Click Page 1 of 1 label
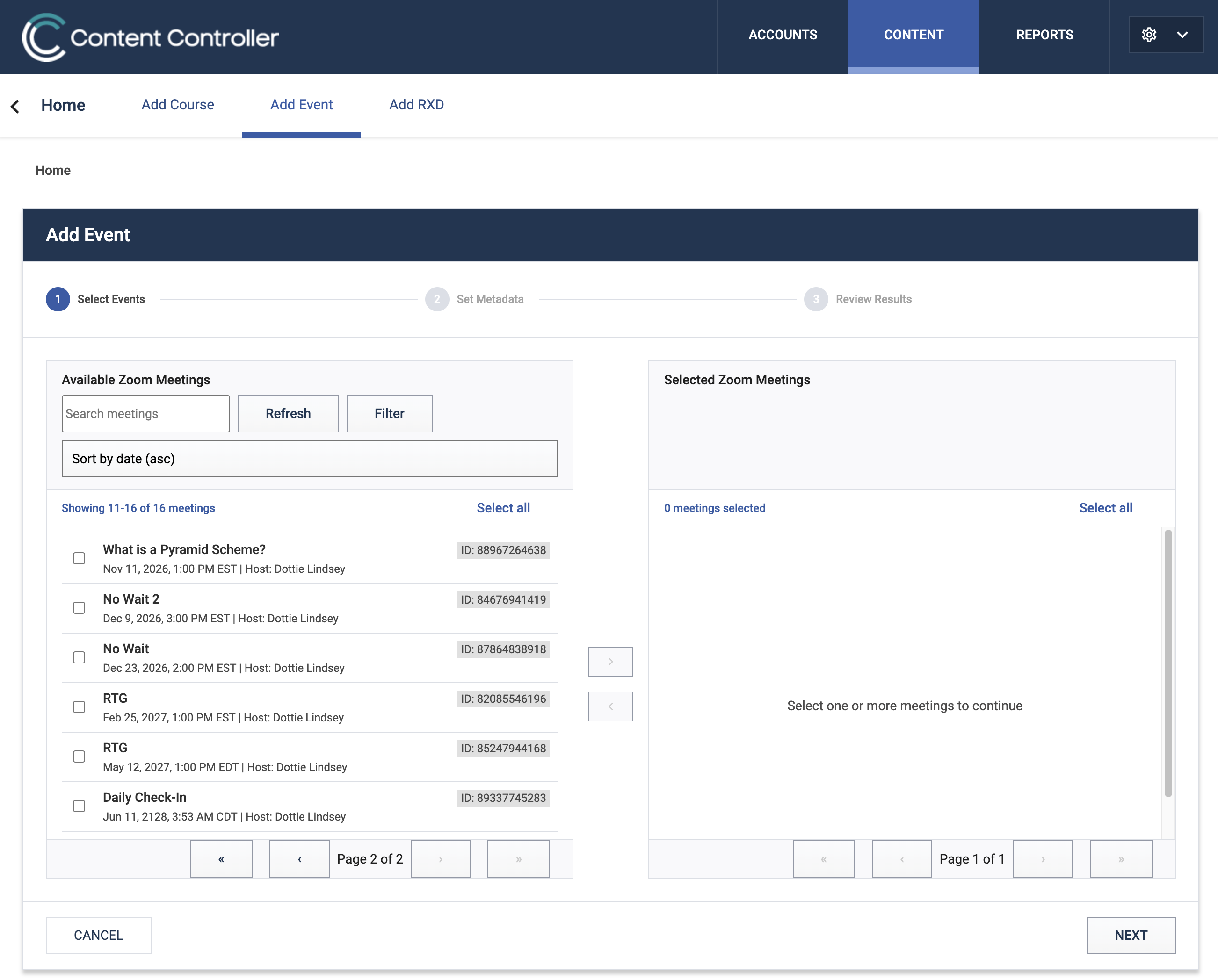Image resolution: width=1218 pixels, height=980 pixels. click(972, 859)
